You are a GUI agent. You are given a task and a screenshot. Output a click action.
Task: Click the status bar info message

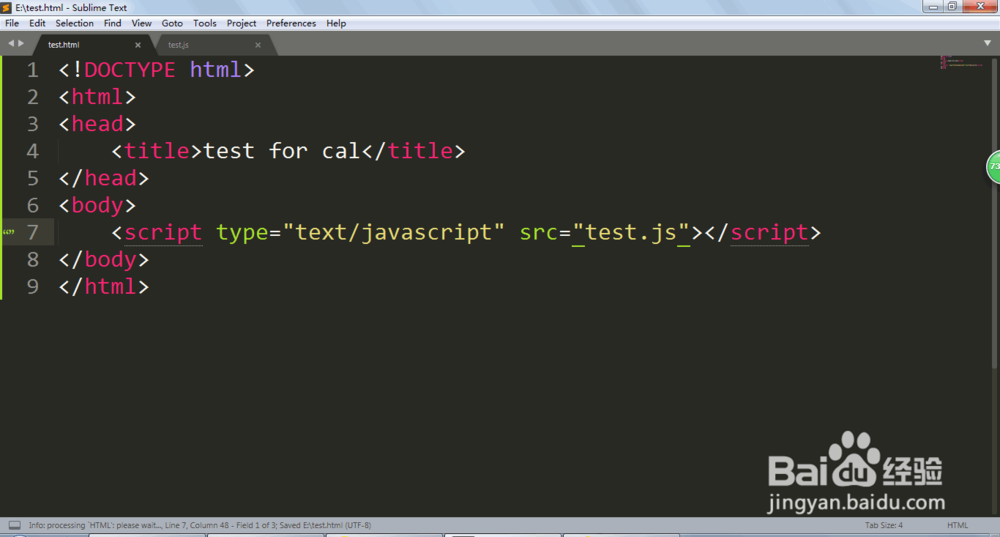pos(200,525)
